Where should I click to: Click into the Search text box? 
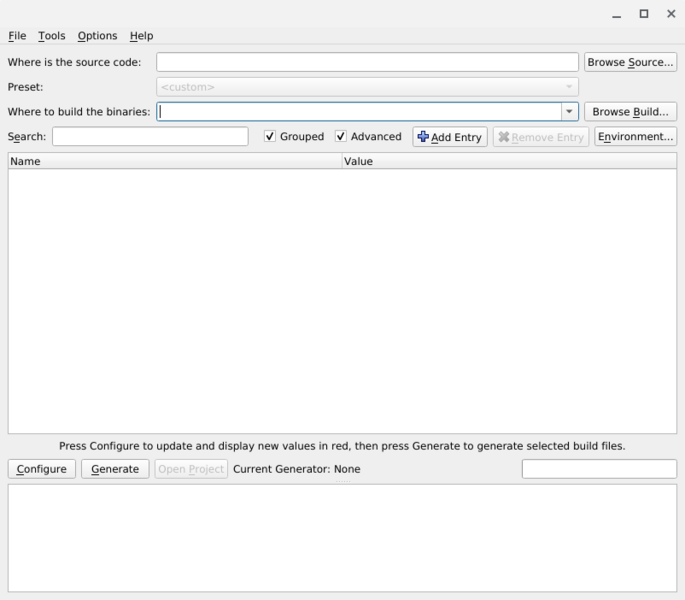(150, 137)
